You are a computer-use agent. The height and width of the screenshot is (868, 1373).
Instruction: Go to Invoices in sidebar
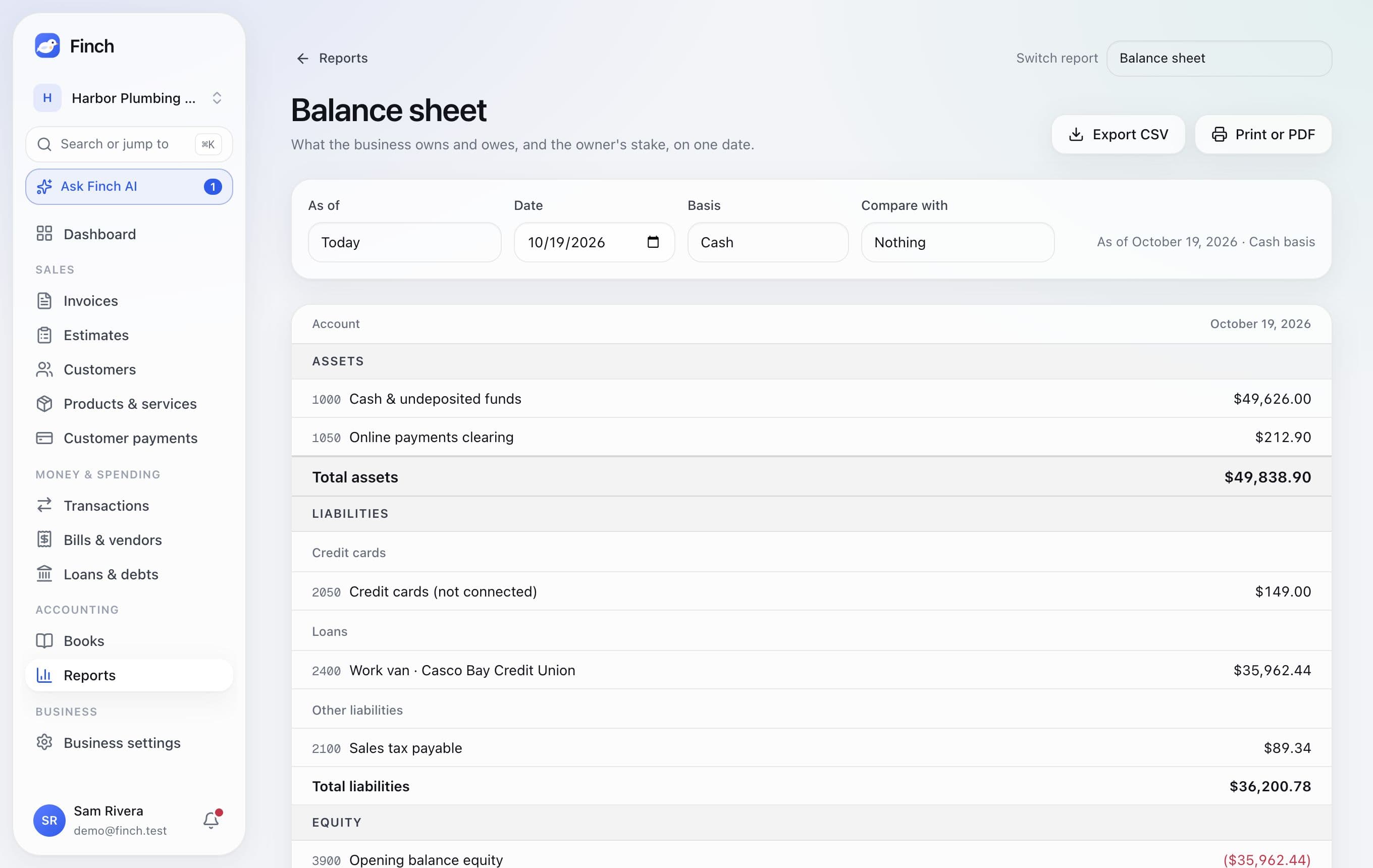[x=129, y=300]
